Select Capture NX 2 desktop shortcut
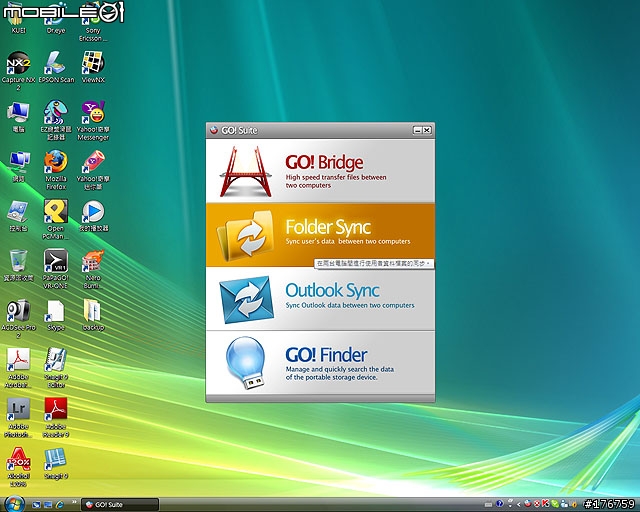Image resolution: width=640 pixels, height=512 pixels. click(x=18, y=71)
